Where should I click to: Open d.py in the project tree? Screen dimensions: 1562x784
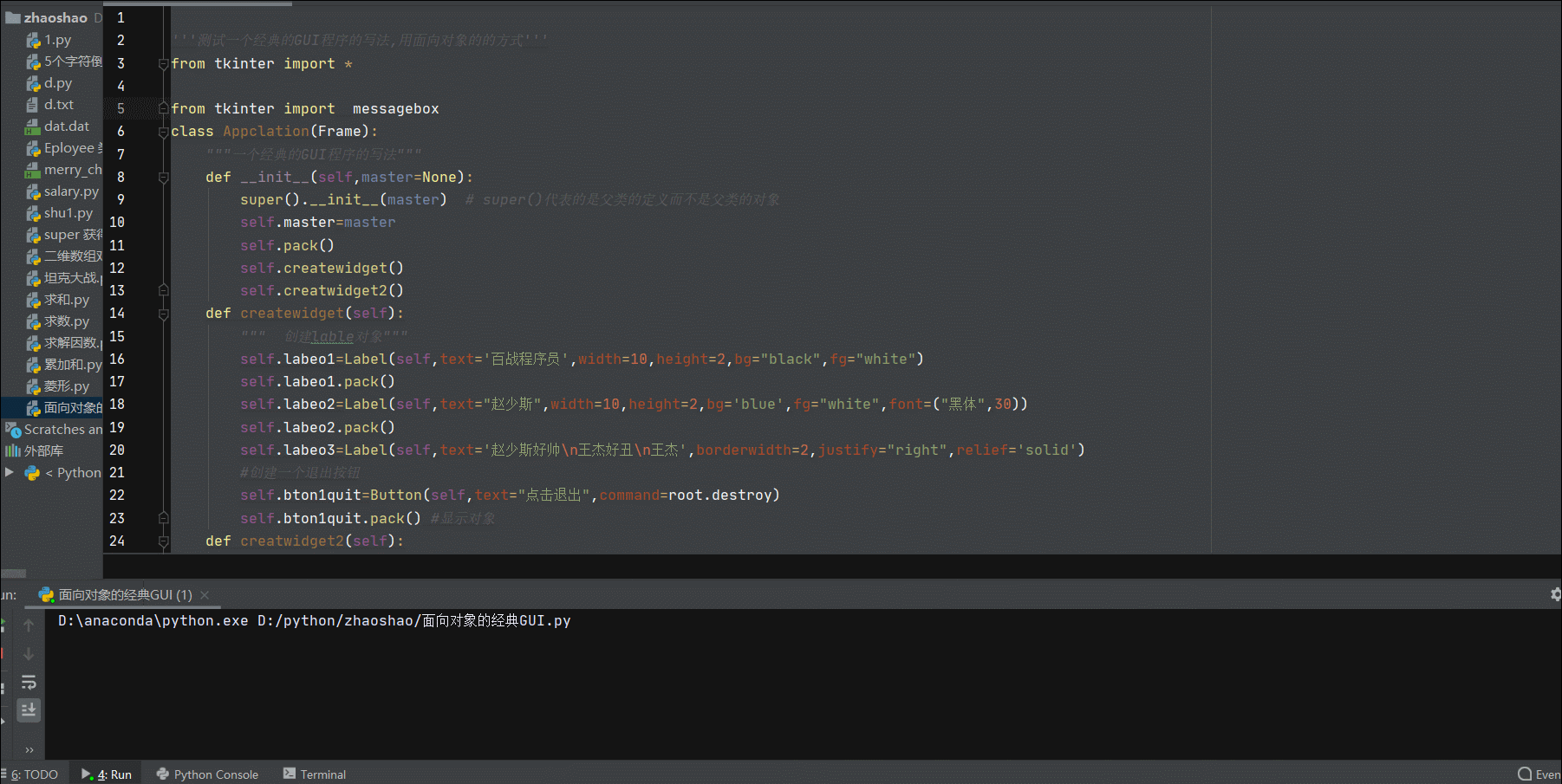[57, 83]
